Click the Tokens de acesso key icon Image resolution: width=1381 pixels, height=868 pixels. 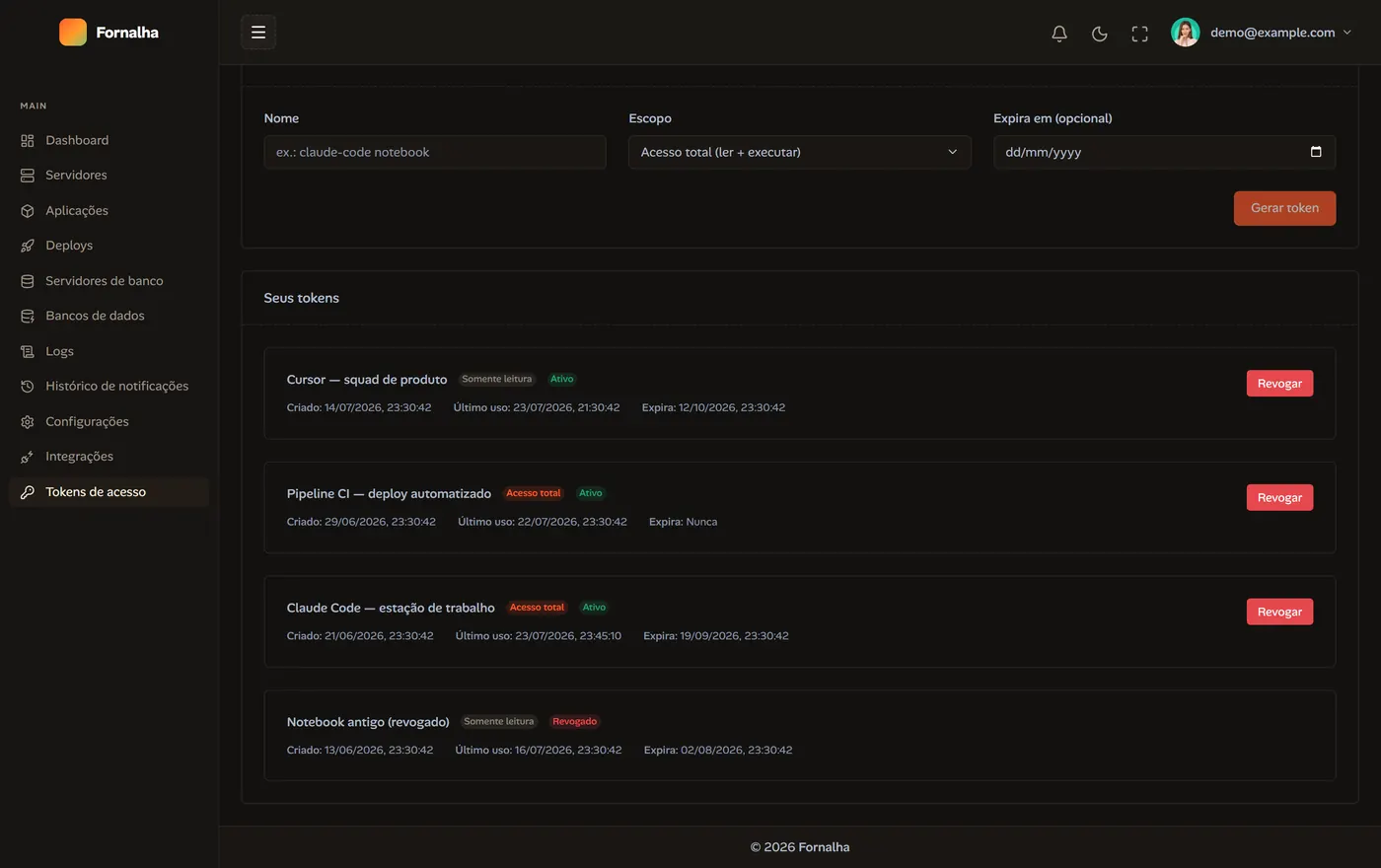[28, 492]
